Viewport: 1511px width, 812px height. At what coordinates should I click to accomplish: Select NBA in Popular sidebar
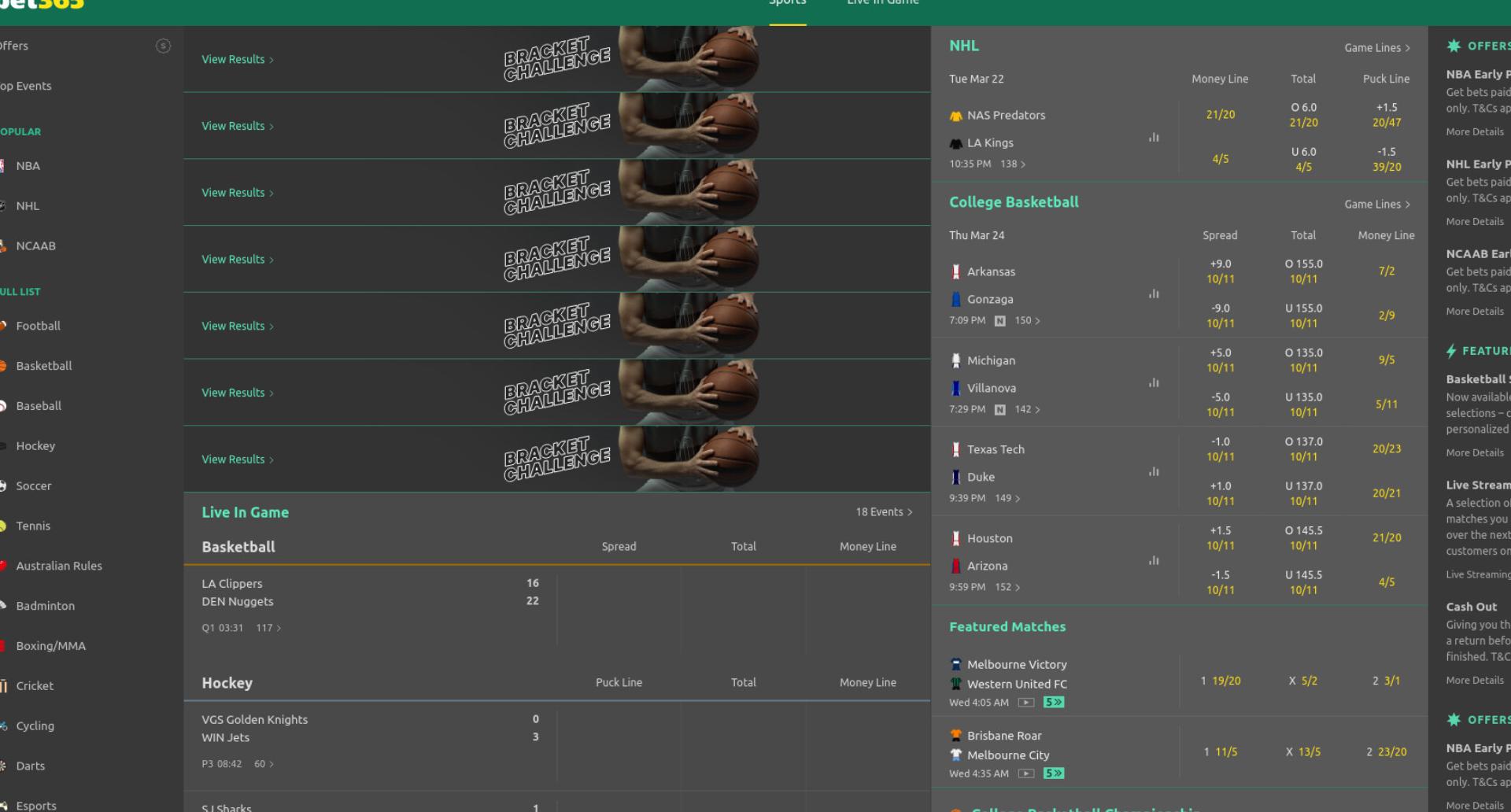pos(28,166)
